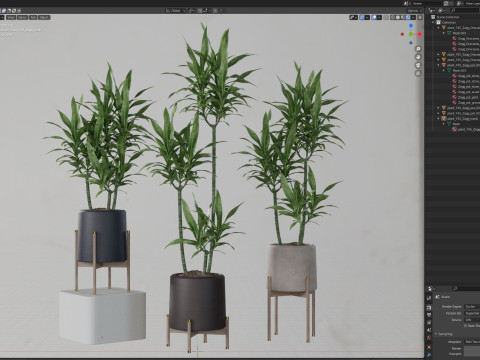Open the Render Engine dropdown
This screenshot has width=480, height=360.
point(472,306)
